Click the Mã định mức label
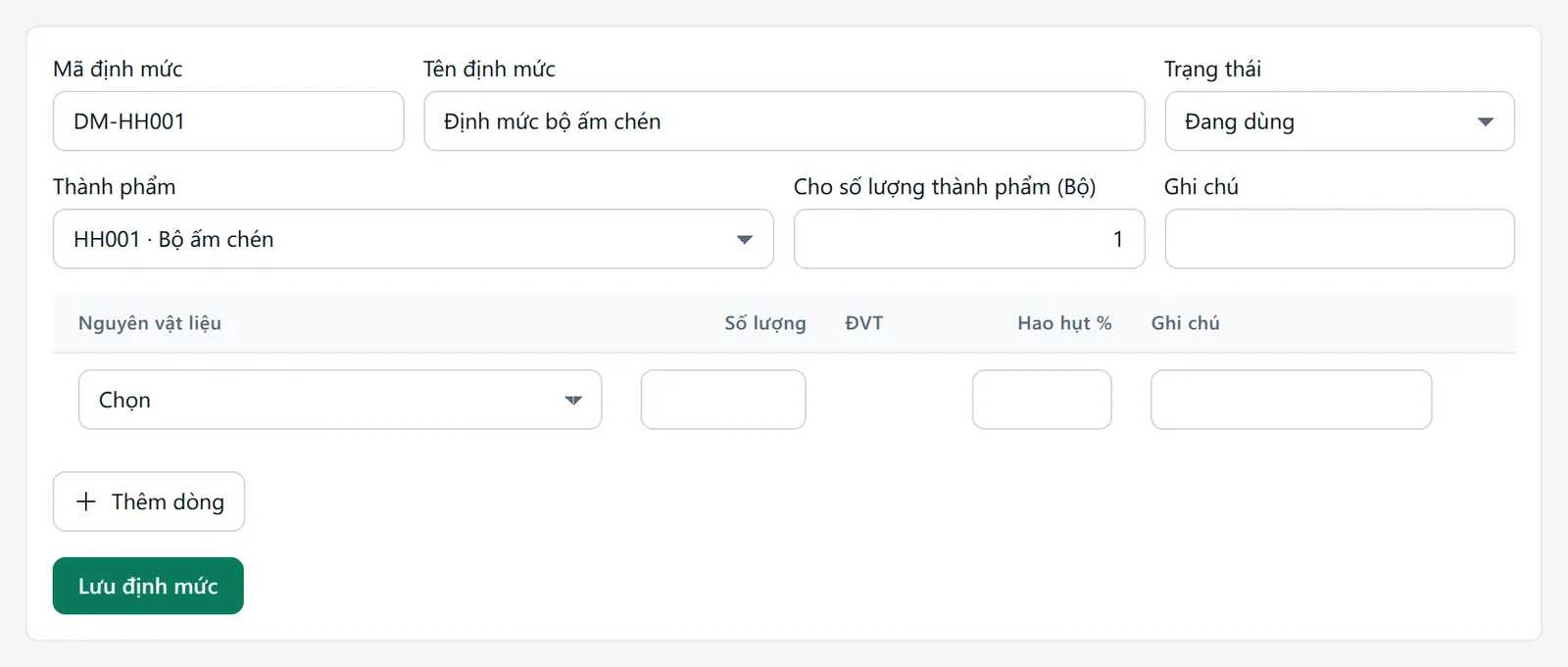This screenshot has height=667, width=1568. [118, 69]
